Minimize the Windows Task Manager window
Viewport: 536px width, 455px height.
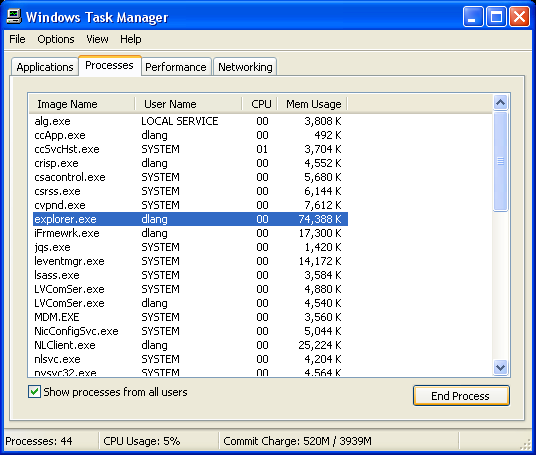pos(473,17)
